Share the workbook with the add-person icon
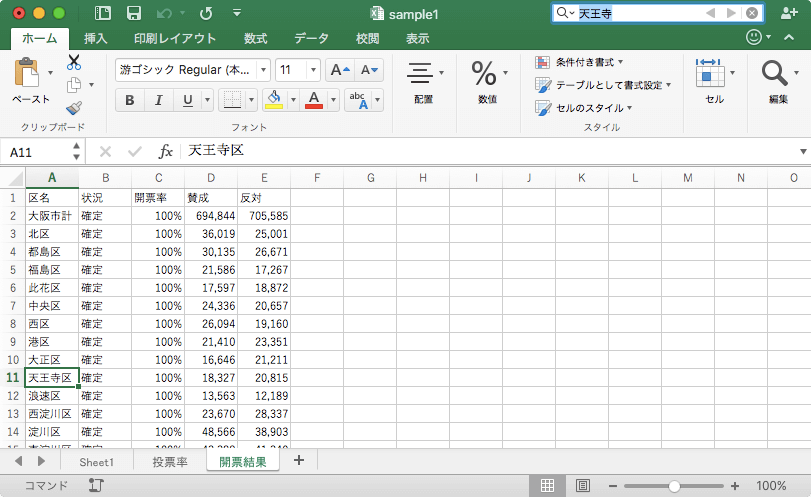Image resolution: width=811 pixels, height=497 pixels. [789, 13]
